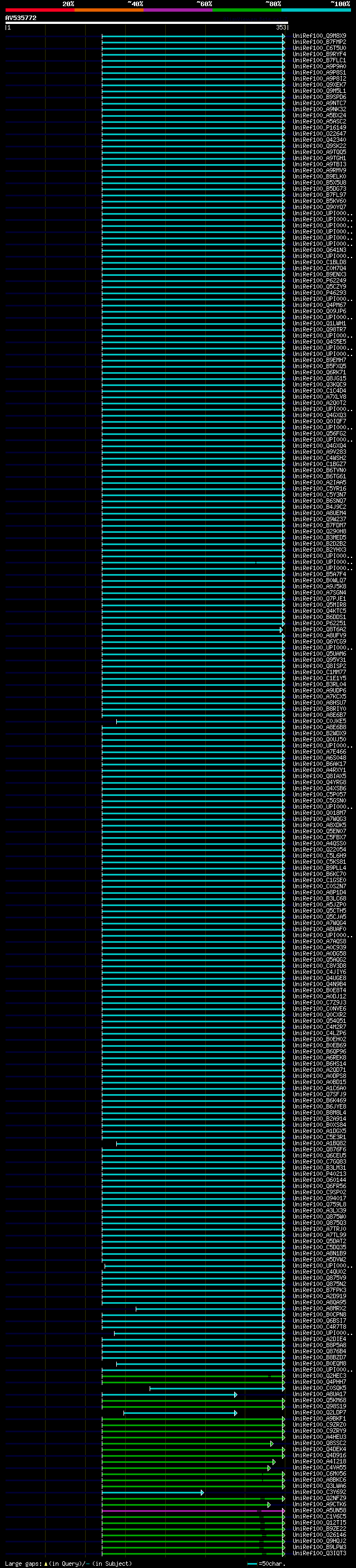
Task: Select label UniRef100_P16149
Action: (x=319, y=128)
